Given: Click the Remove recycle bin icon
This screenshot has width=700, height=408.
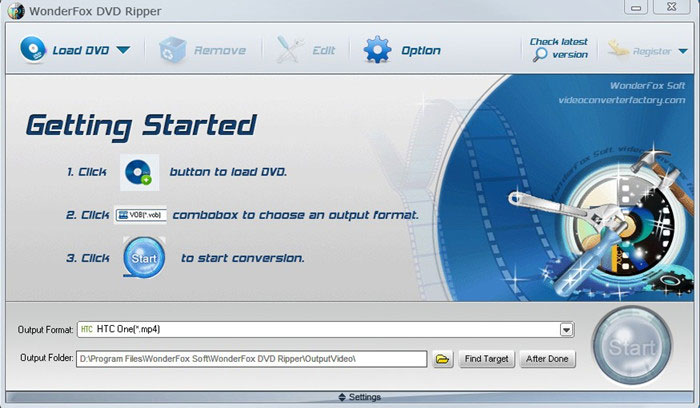Looking at the screenshot, I should coord(172,50).
